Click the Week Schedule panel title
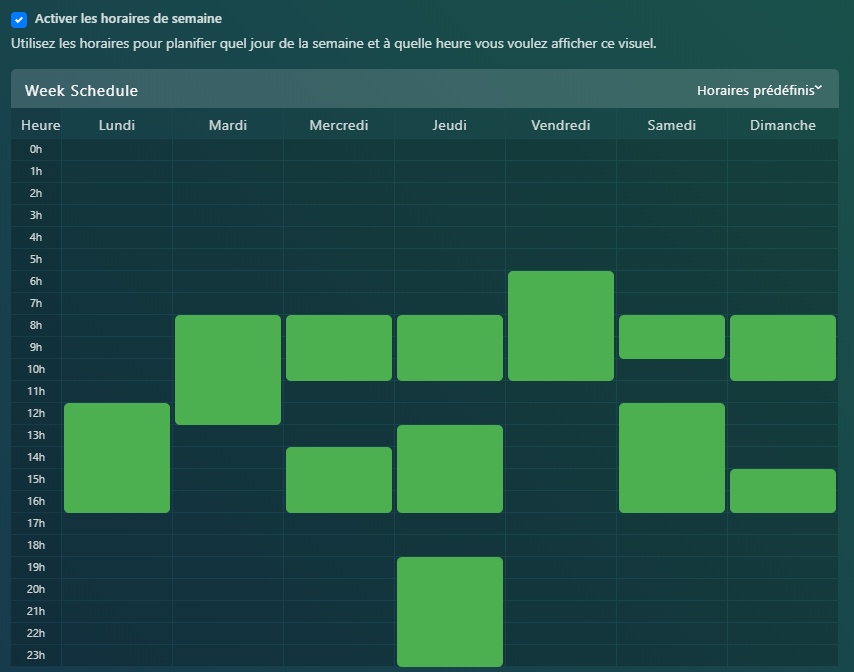This screenshot has width=854, height=672. [x=82, y=91]
